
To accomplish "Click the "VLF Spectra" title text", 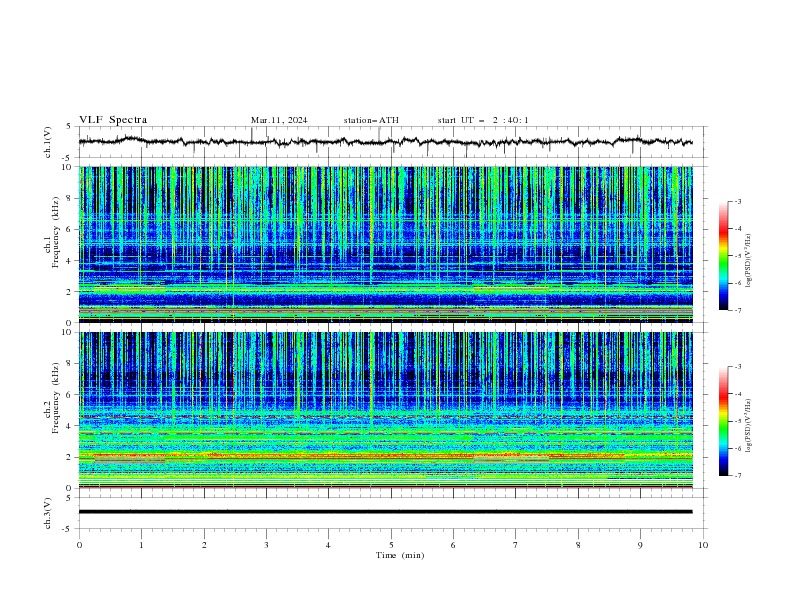I will click(x=113, y=120).
